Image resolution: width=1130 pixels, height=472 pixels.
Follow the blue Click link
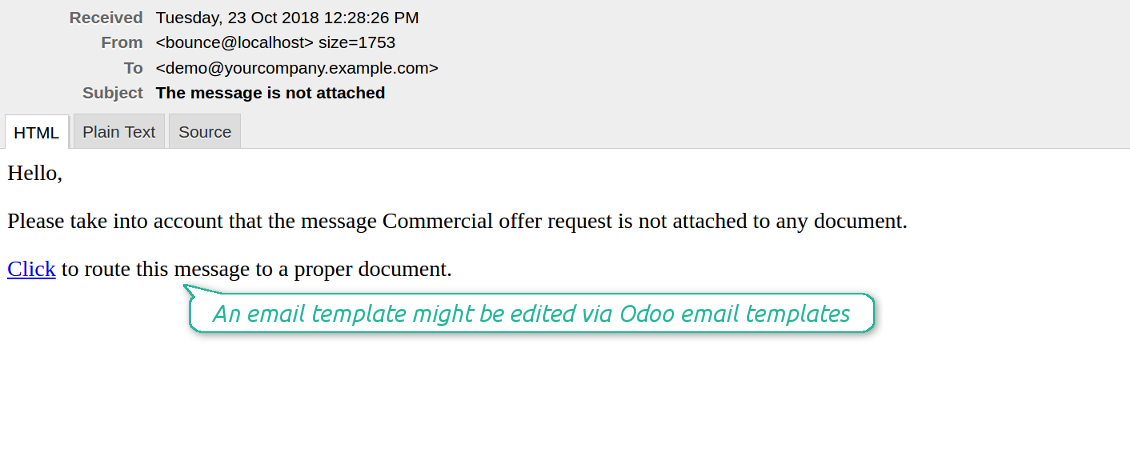coord(31,269)
